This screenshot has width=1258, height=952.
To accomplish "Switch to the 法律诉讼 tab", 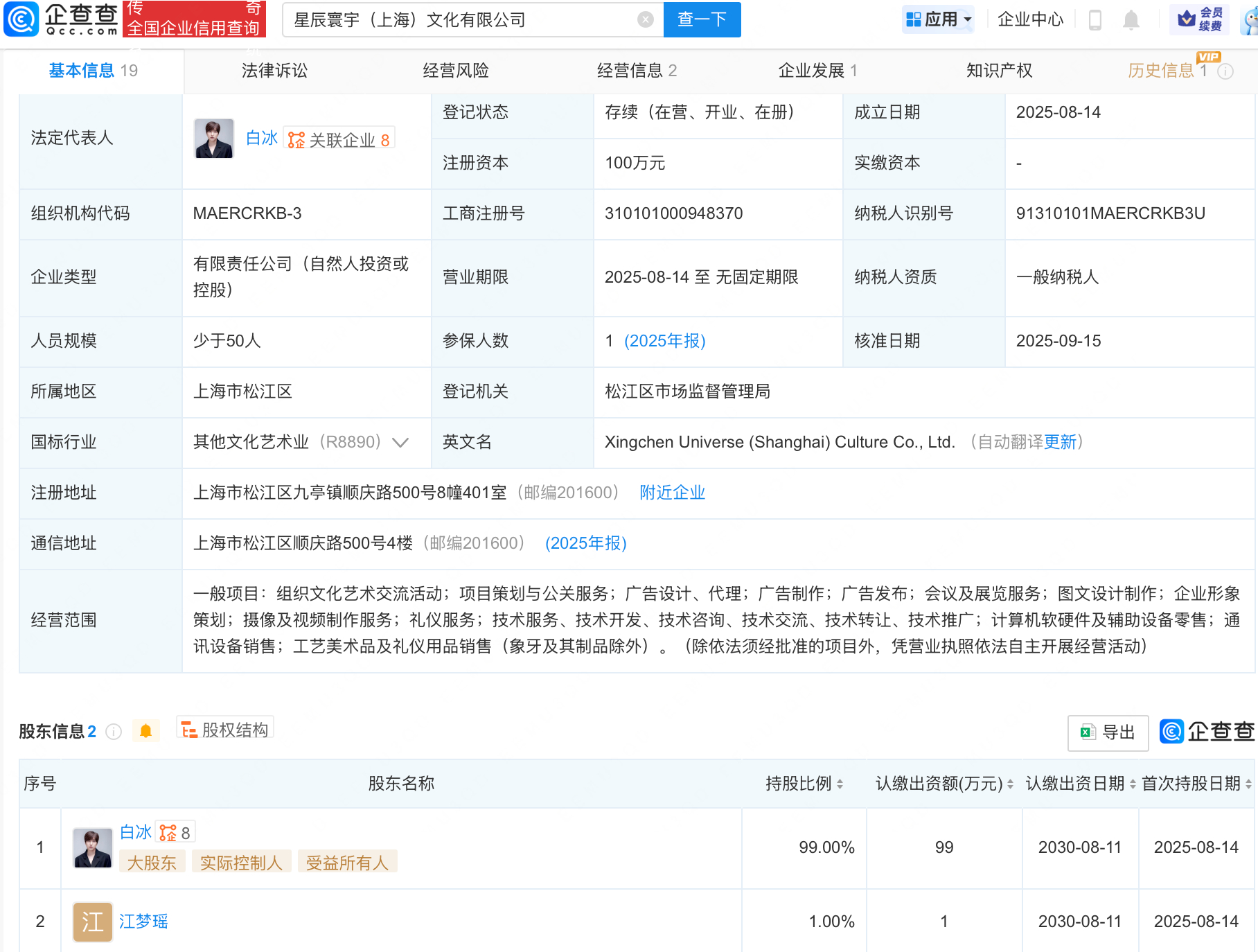I will [x=274, y=71].
